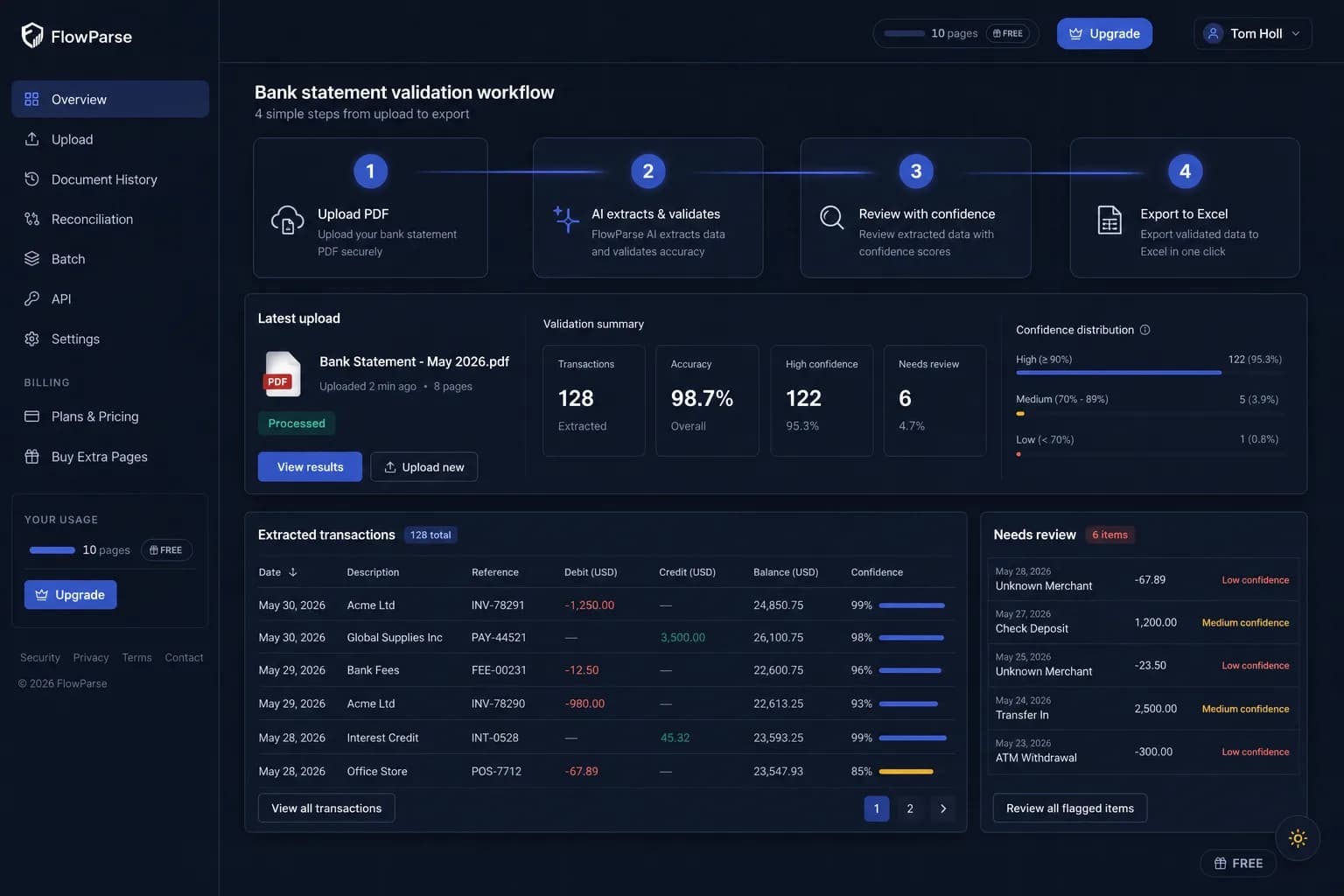Screen dimensions: 1344x896
Task: Open the Reconciliation sidebar item
Action: coord(110,219)
